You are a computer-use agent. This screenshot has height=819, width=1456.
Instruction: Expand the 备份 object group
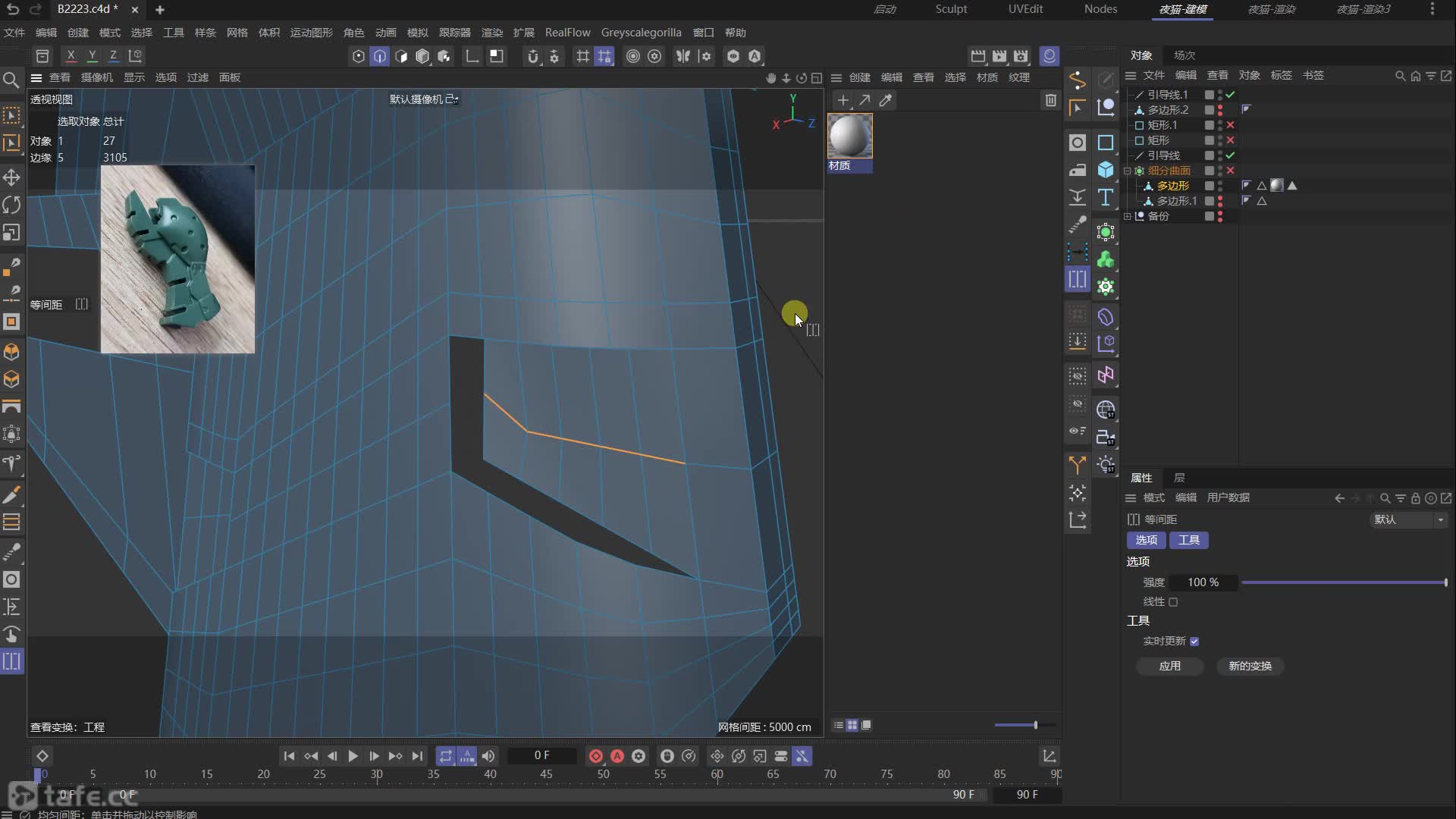(1128, 216)
